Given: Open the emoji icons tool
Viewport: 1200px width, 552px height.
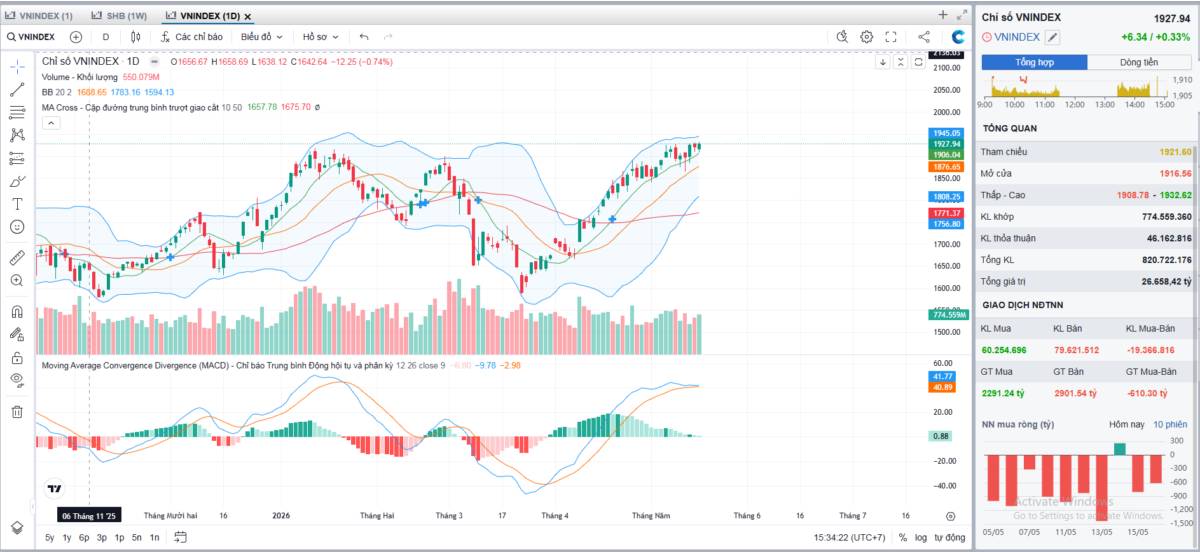Looking at the screenshot, I should [17, 227].
